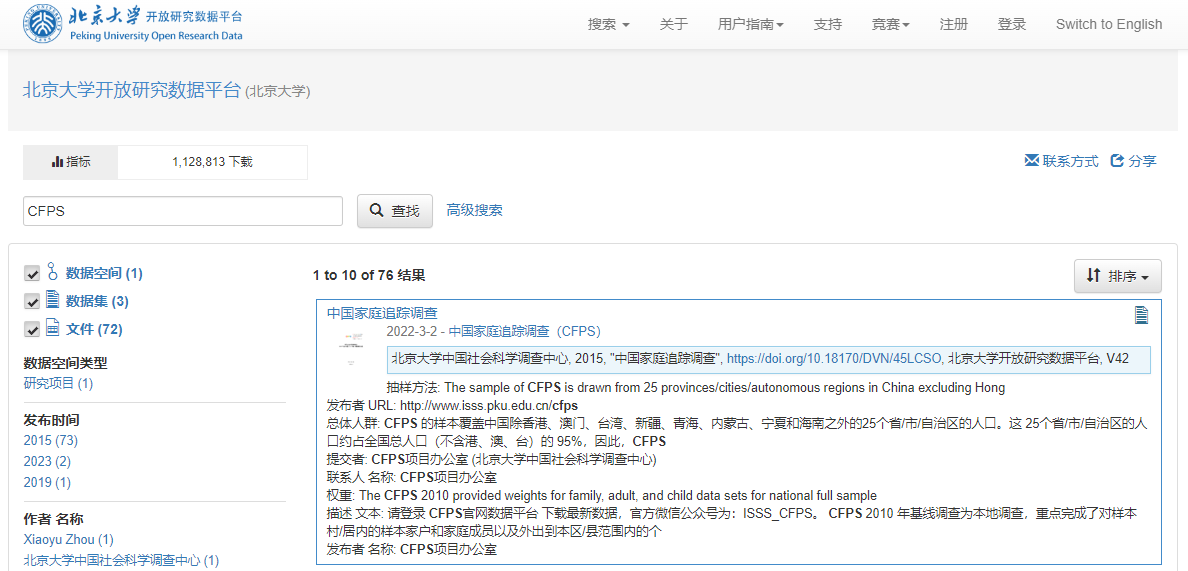Click the envelope icon beside 联系方式
The image size is (1188, 571).
(x=1031, y=161)
